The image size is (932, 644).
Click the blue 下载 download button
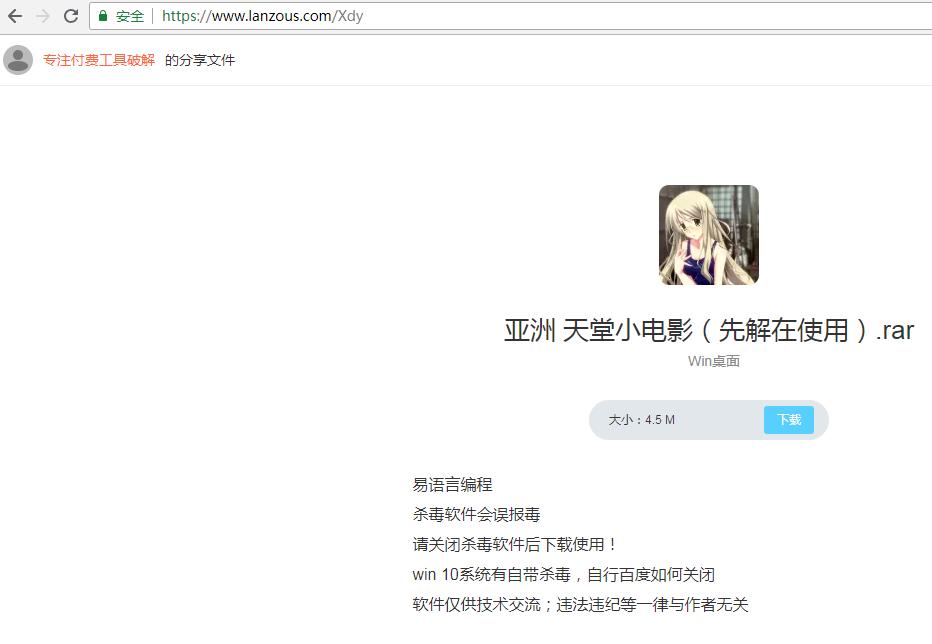(789, 420)
